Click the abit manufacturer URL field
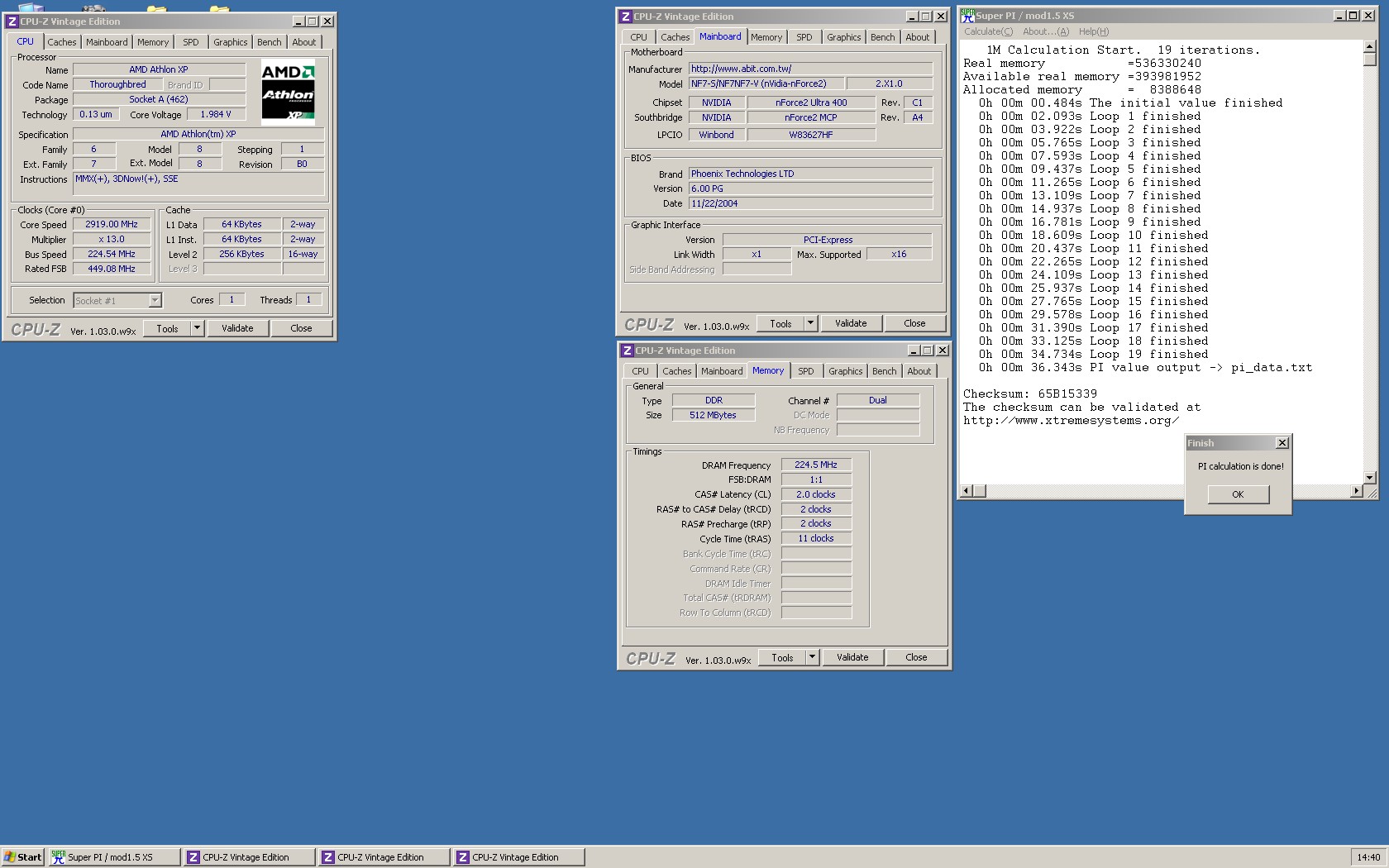Viewport: 1389px width, 868px height. point(811,69)
